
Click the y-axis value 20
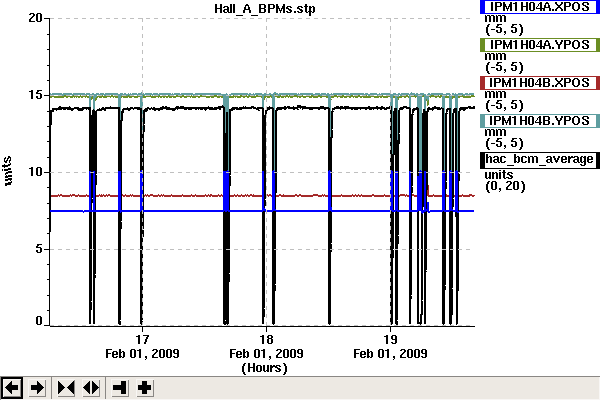[35, 17]
